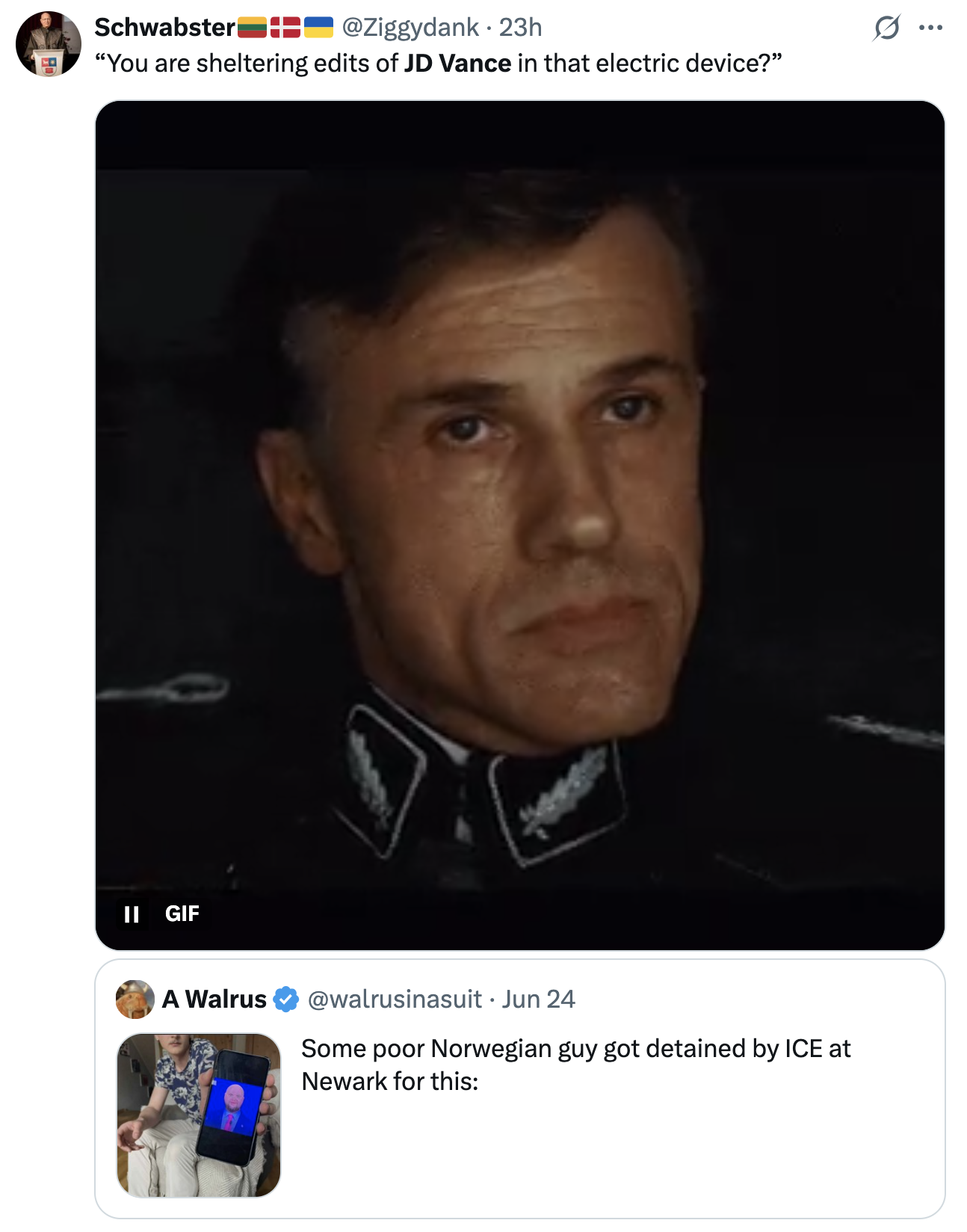Click the GIF label badge
The height and width of the screenshot is (1232, 967).
tap(182, 914)
